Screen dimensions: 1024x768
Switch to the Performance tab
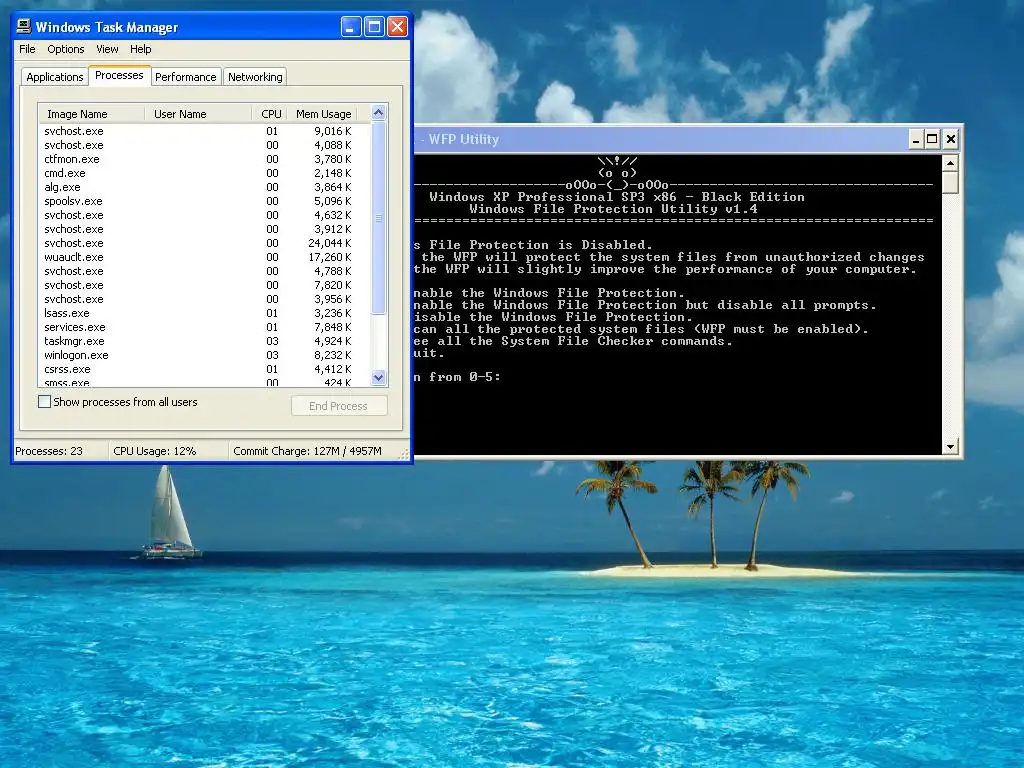[x=185, y=77]
